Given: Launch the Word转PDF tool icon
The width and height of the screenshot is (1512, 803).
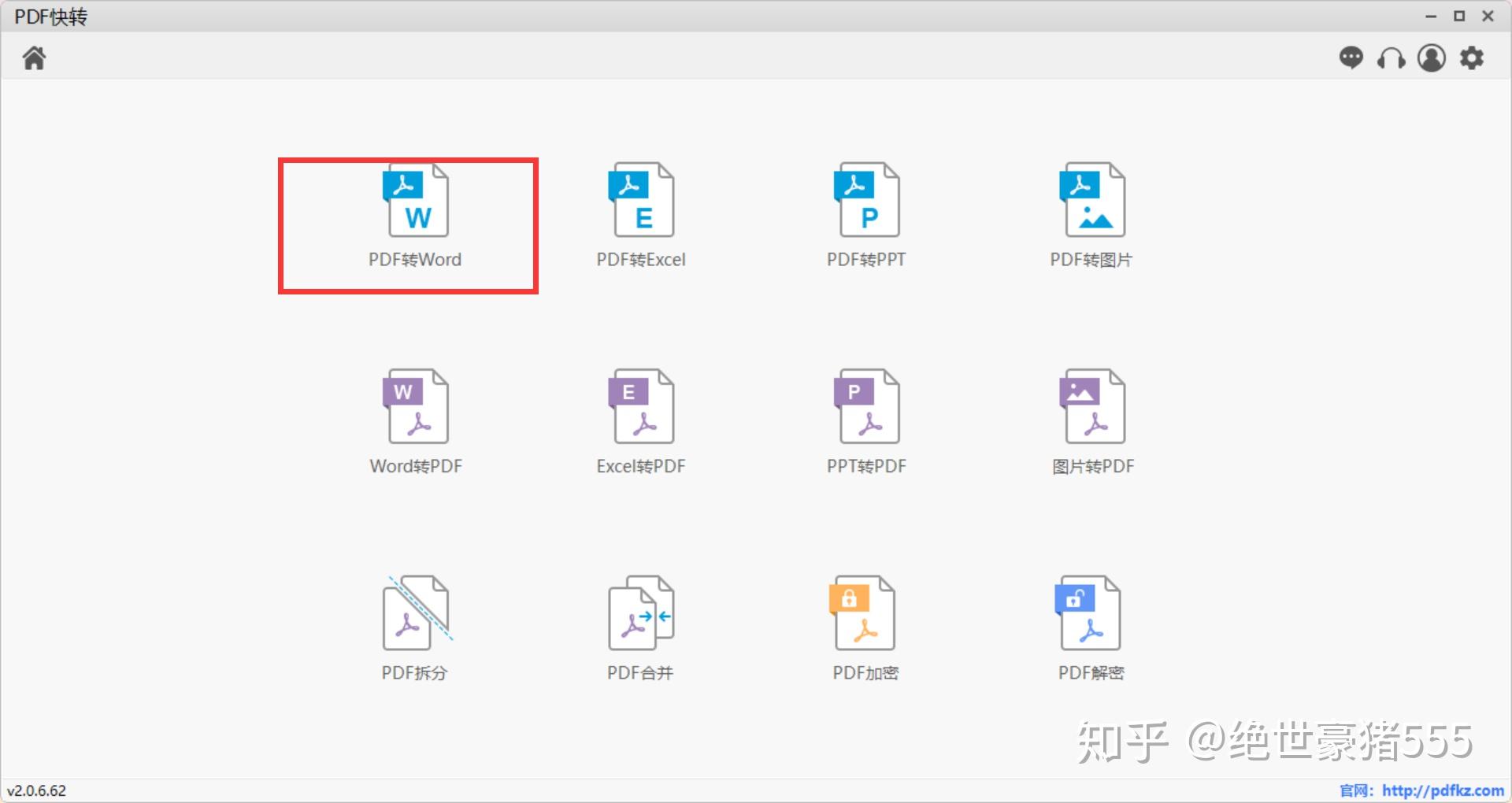Looking at the screenshot, I should (x=415, y=406).
